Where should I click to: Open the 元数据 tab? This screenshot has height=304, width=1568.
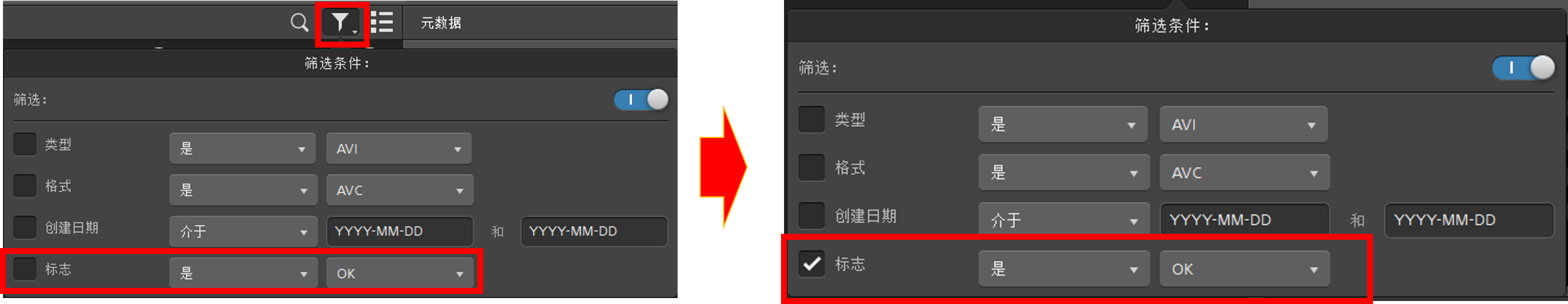(441, 23)
